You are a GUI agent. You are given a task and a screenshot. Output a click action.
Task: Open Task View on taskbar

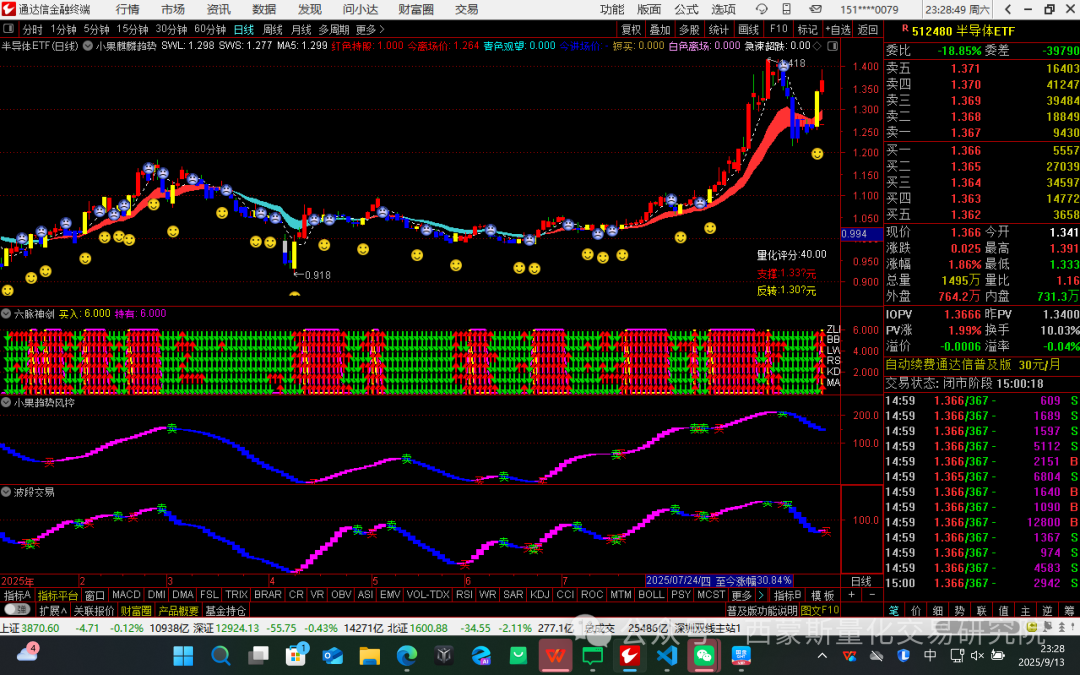258,655
